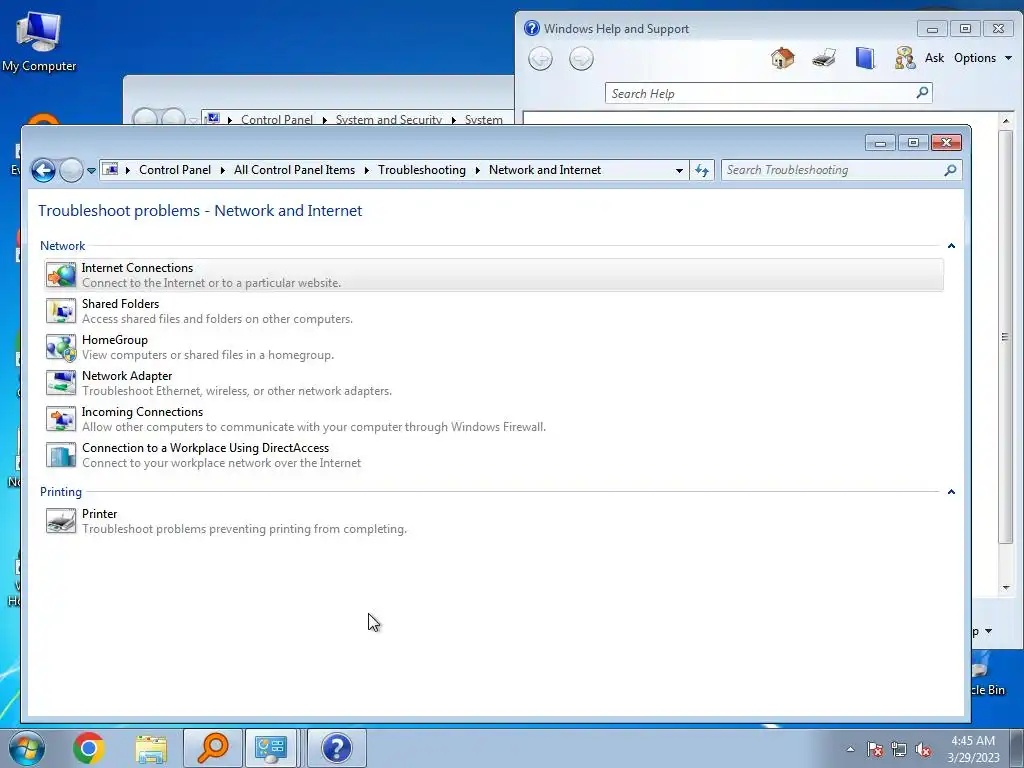Click the taskbar clock showing 4:45 AM
The image size is (1024, 768).
pos(973,749)
